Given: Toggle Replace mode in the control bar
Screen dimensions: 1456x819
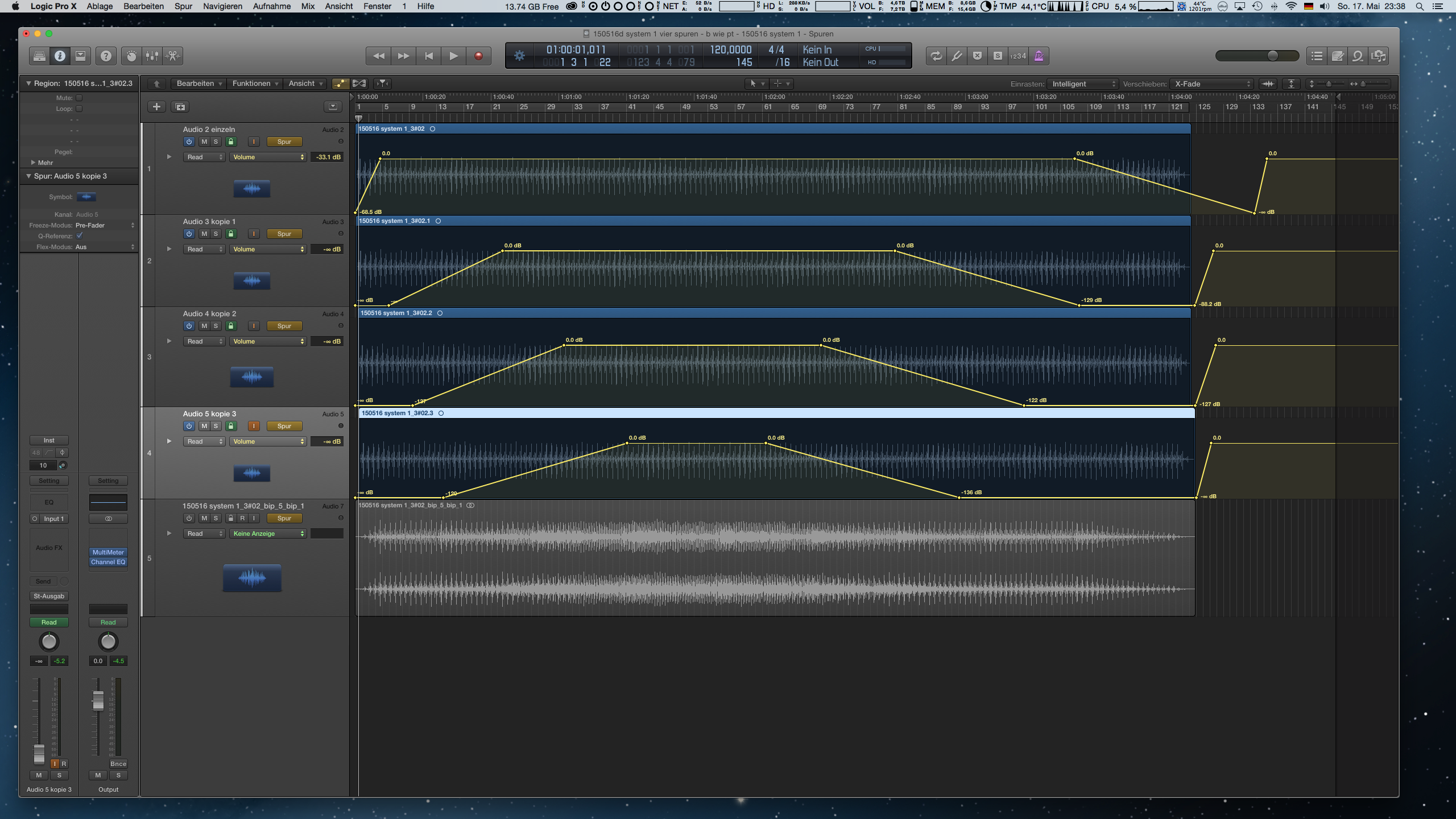Looking at the screenshot, I should [x=977, y=56].
